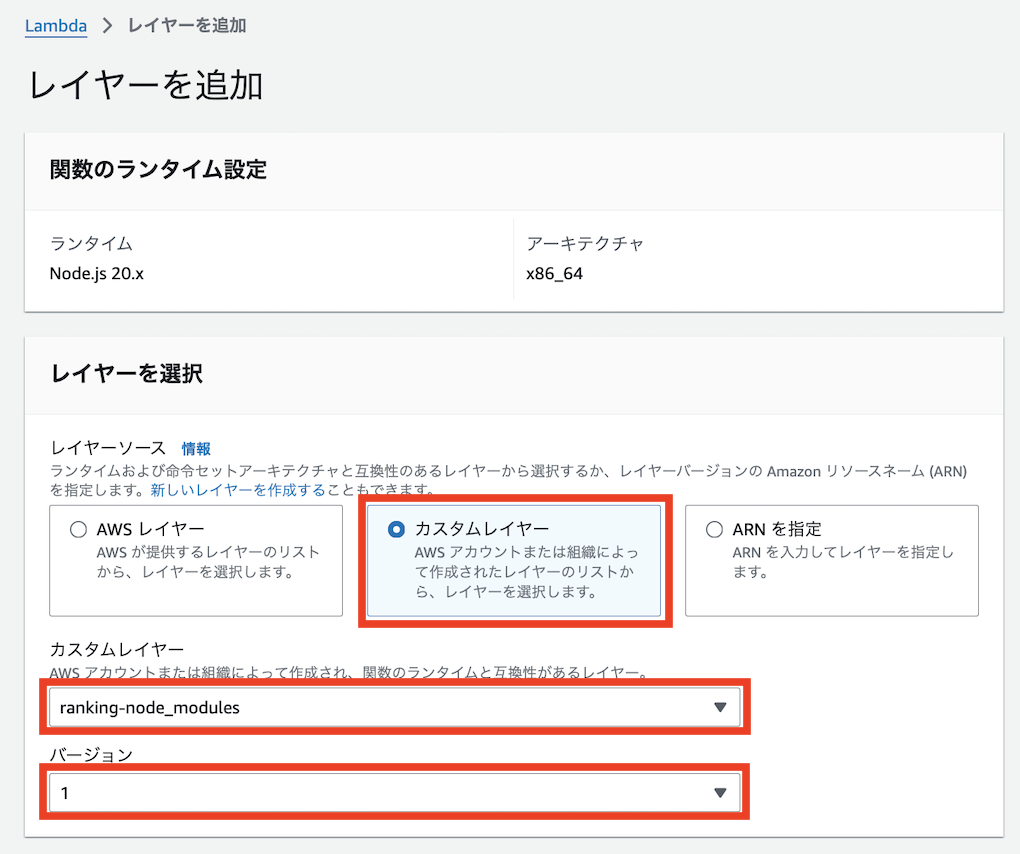1020x854 pixels.
Task: Click the レイヤーを選択 section header
Action: tap(126, 374)
